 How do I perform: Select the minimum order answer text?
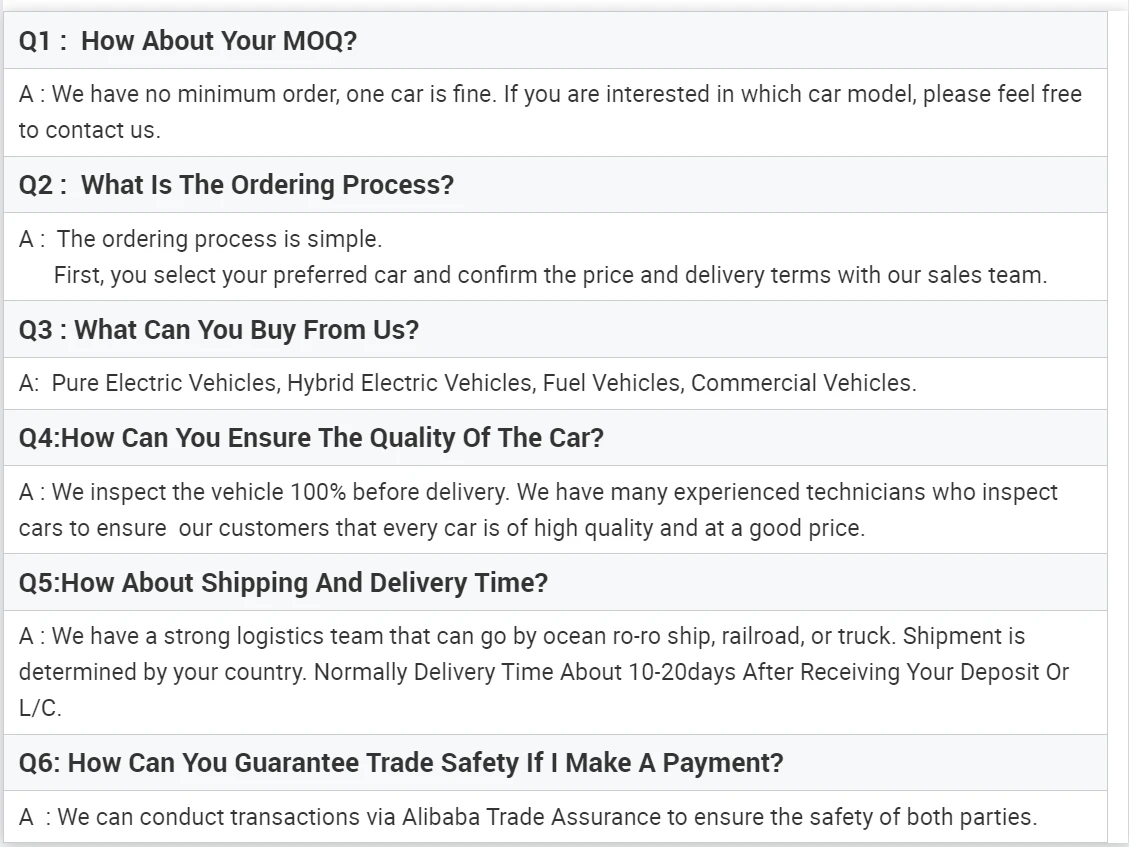coord(550,112)
